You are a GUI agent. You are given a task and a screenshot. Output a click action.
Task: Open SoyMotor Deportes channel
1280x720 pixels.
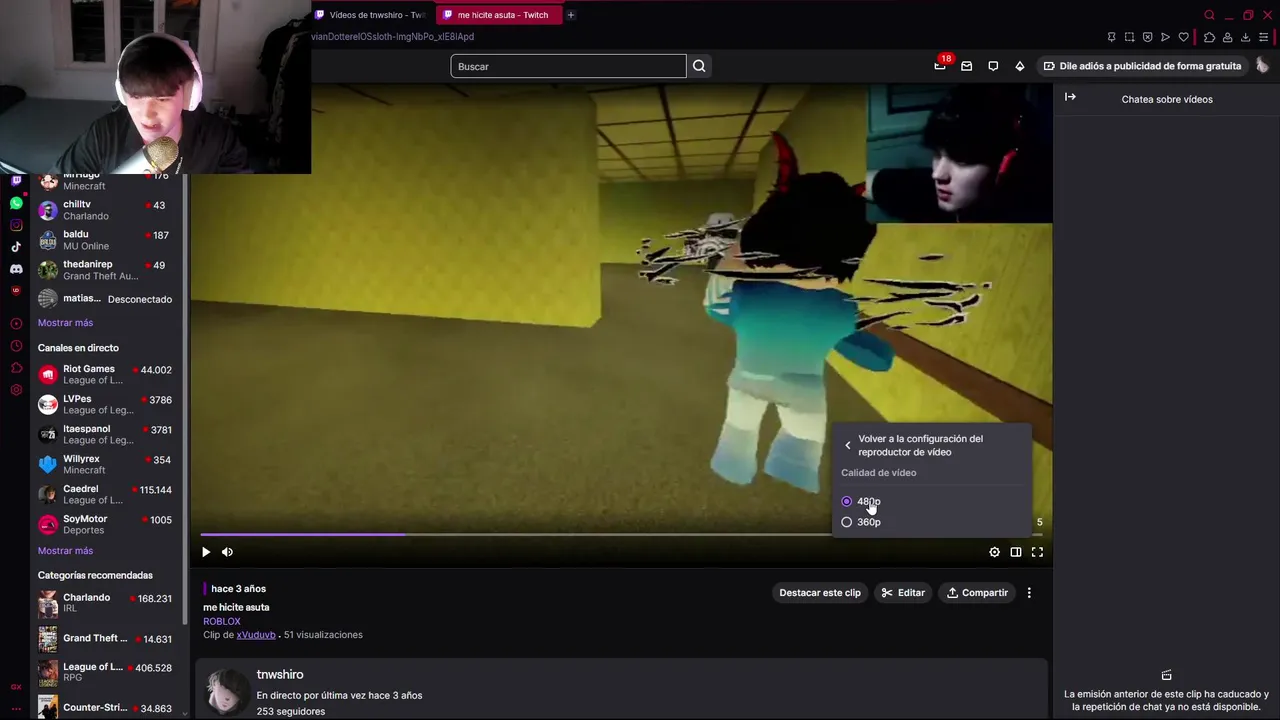point(105,525)
